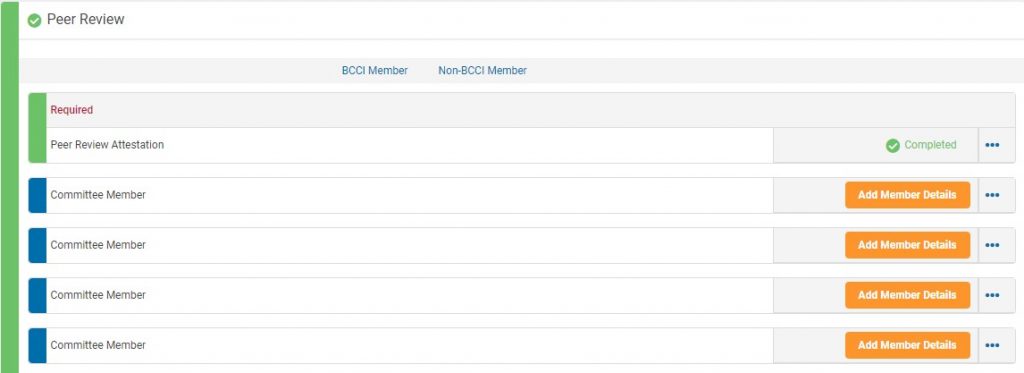Switch to the BCCI Member tab

(375, 71)
